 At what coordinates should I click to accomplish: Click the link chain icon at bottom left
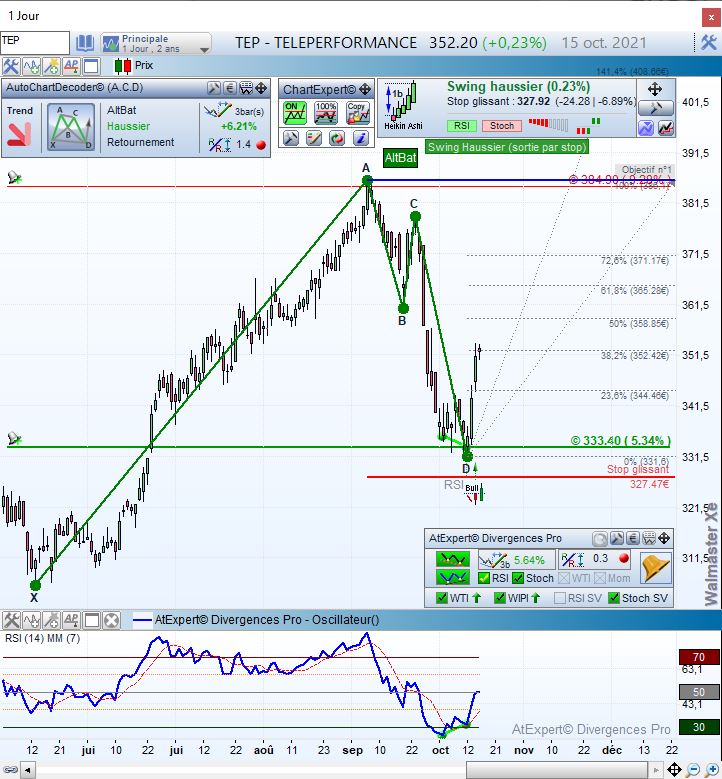click(10, 770)
